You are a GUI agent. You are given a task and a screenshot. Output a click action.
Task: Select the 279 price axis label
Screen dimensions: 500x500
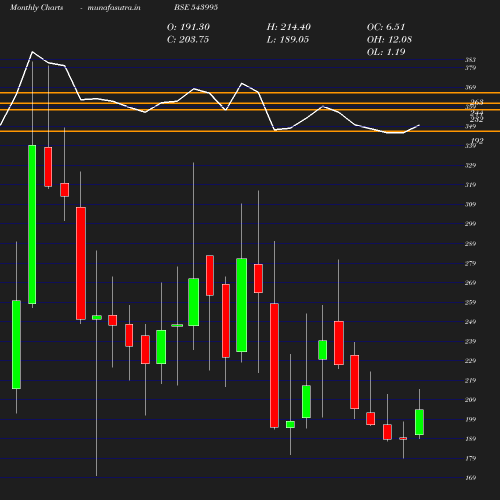pyautogui.click(x=470, y=263)
